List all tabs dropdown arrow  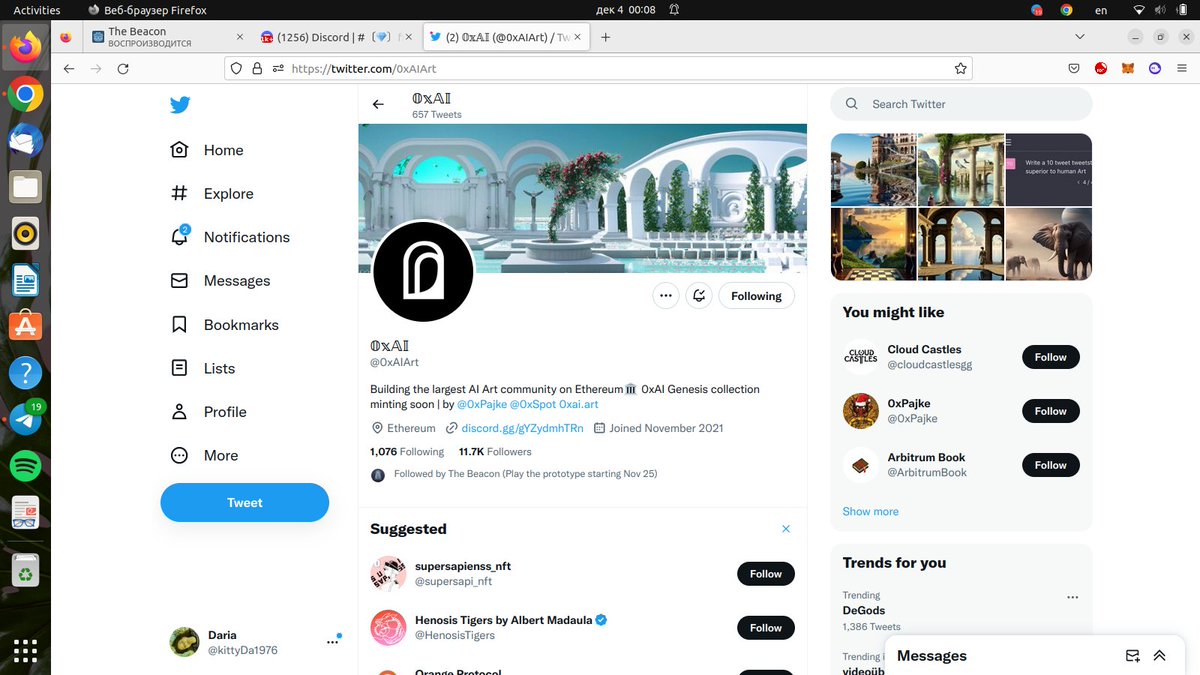[x=1080, y=37]
